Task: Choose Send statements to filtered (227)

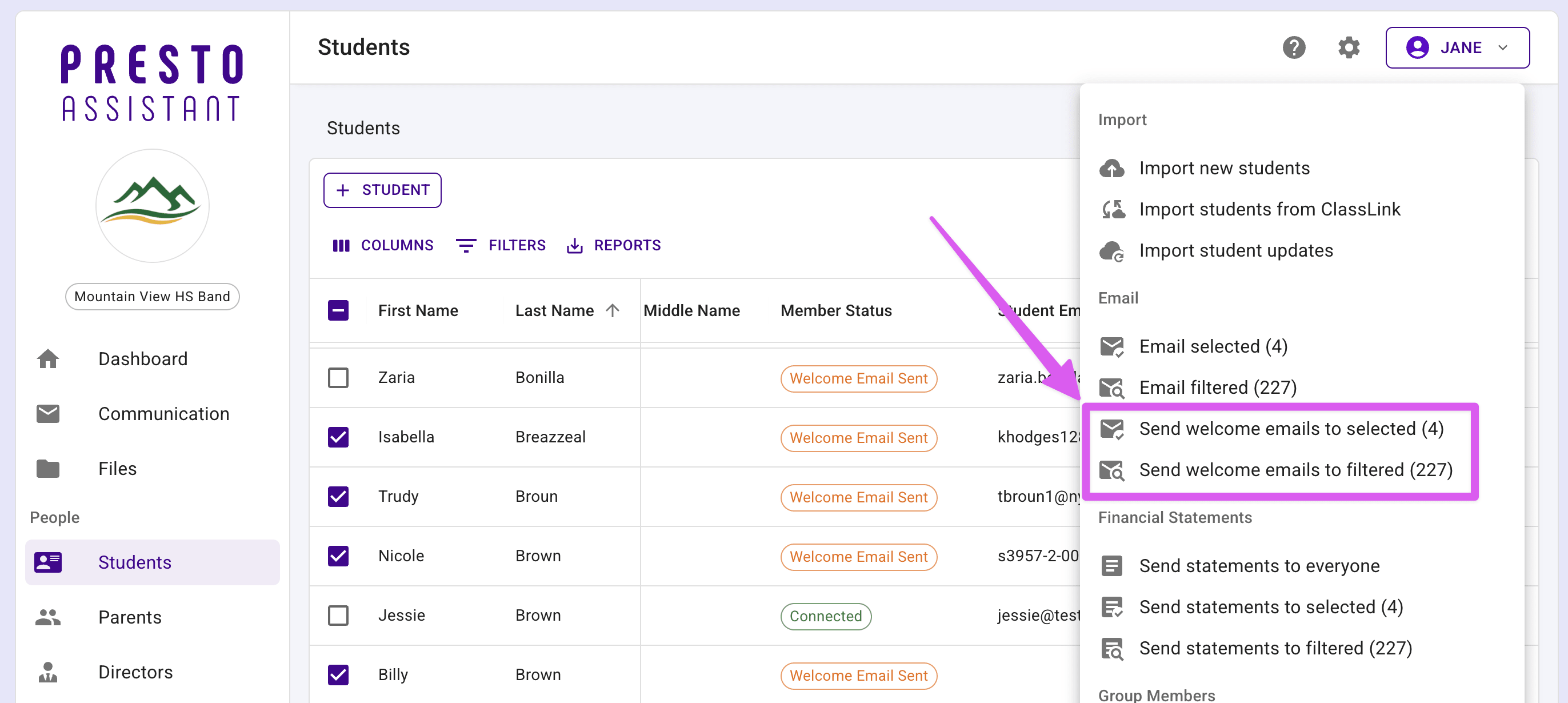Action: click(x=1302, y=648)
